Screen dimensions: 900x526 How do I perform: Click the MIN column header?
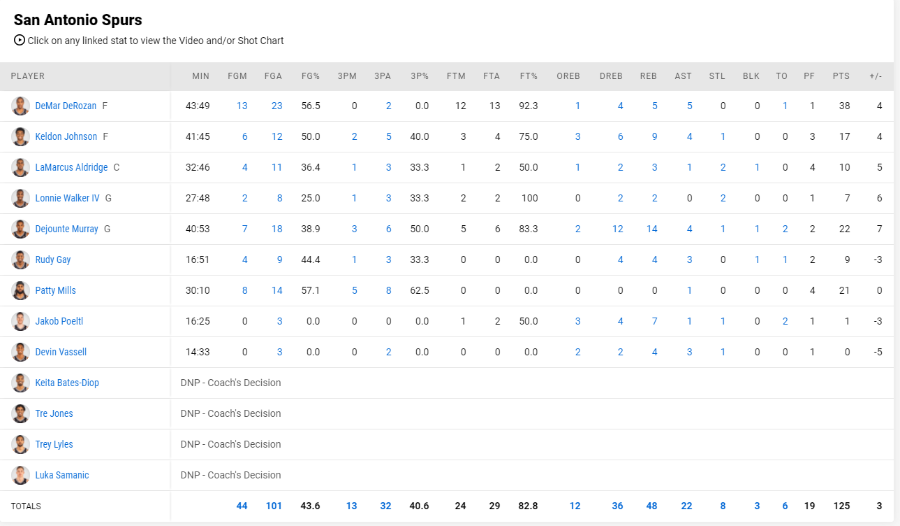click(x=201, y=76)
